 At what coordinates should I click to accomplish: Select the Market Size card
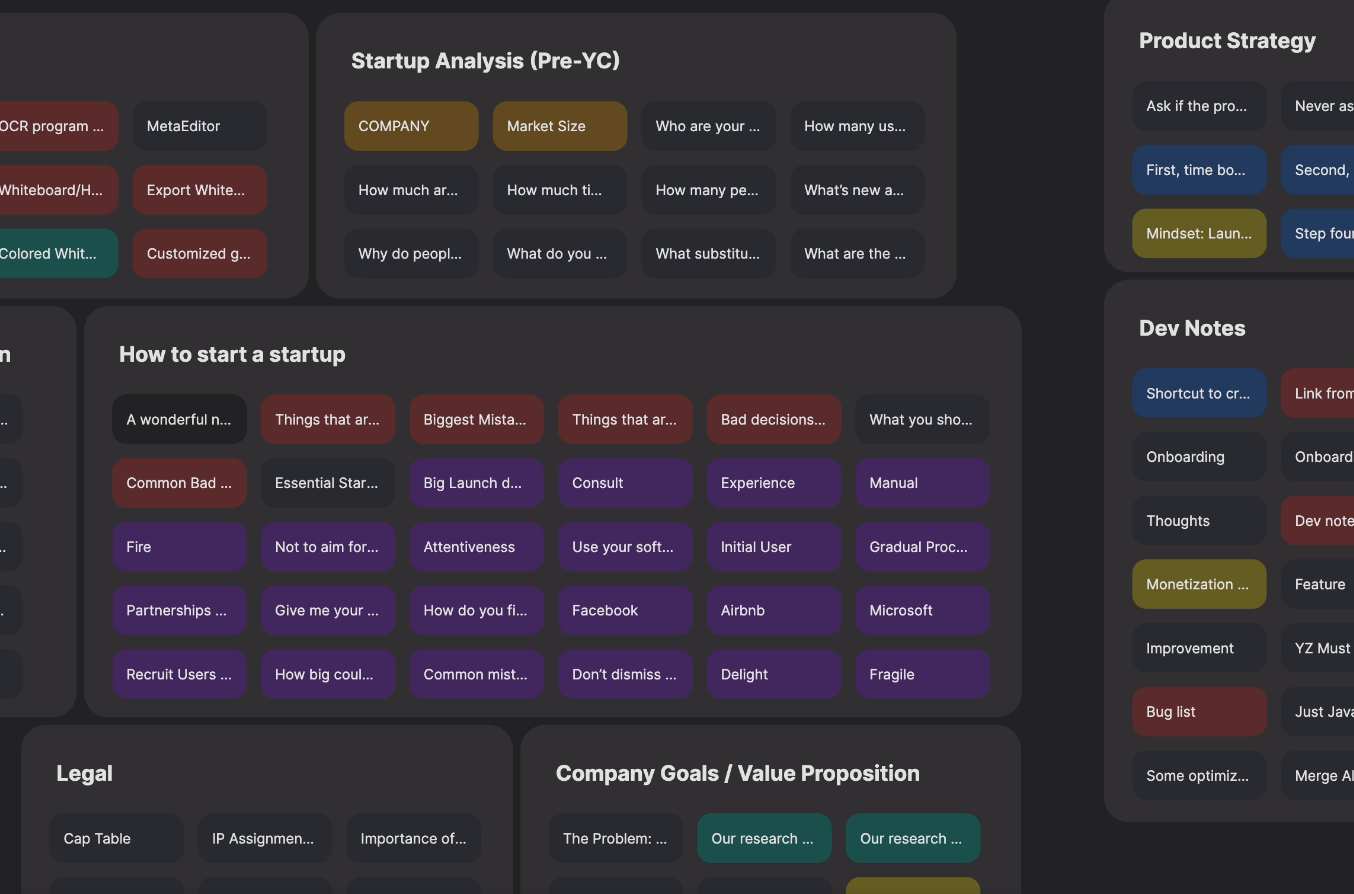tap(559, 126)
